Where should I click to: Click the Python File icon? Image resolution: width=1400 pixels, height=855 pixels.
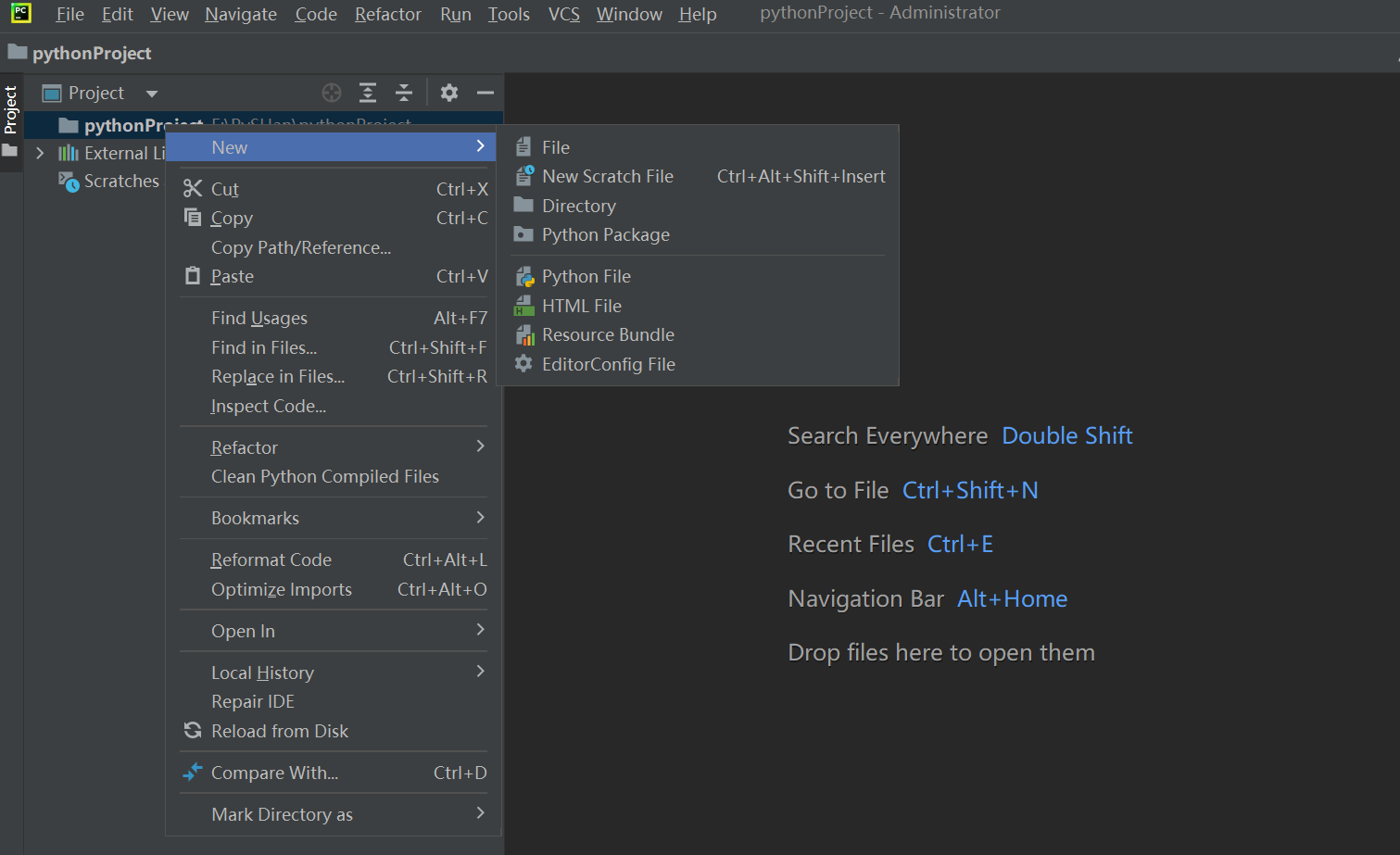tap(524, 276)
